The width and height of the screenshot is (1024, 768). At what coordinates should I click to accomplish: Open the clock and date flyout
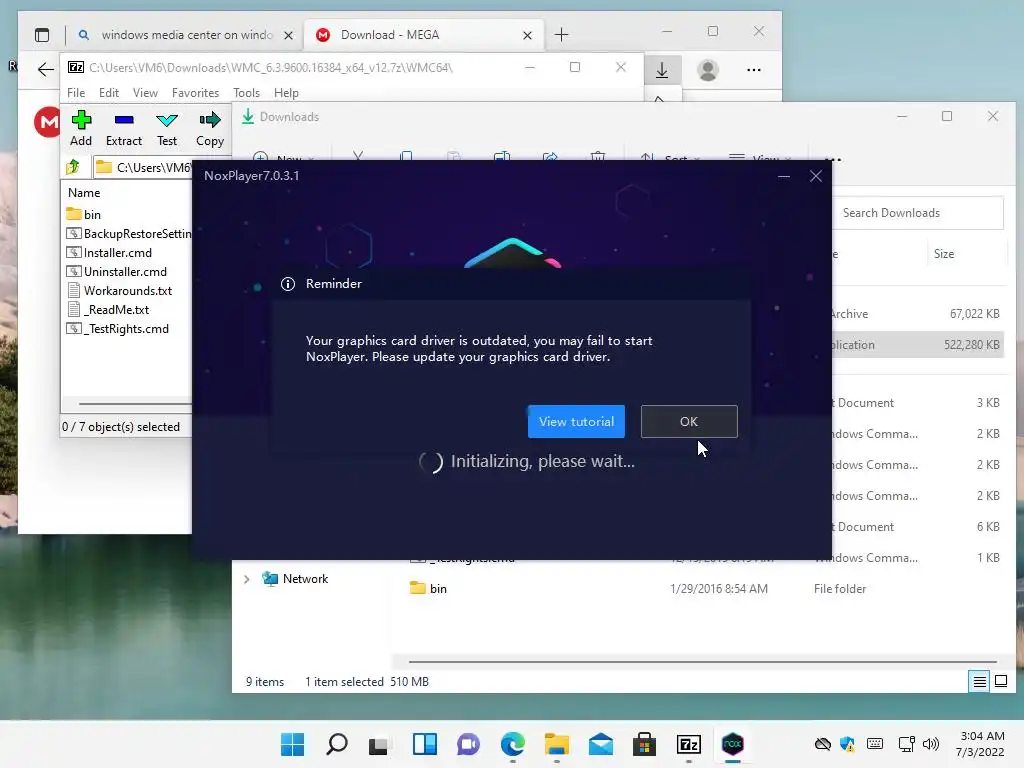pyautogui.click(x=982, y=744)
